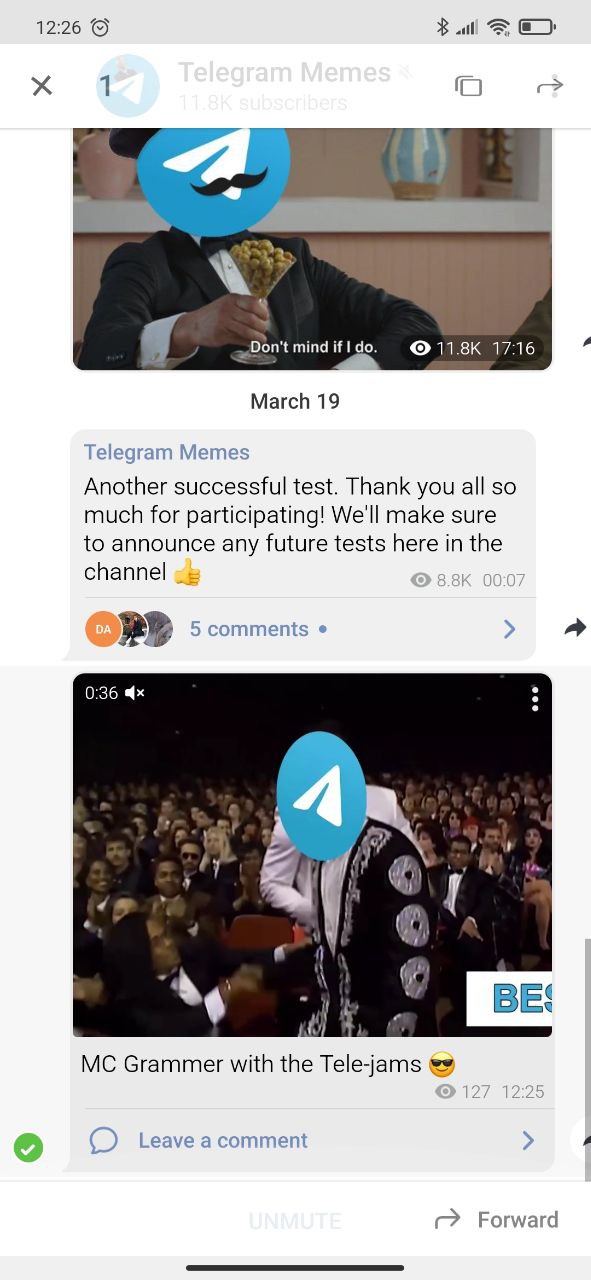The height and width of the screenshot is (1280, 591).
Task: Tap the Telegram Memes sender name in message
Action: tap(167, 452)
